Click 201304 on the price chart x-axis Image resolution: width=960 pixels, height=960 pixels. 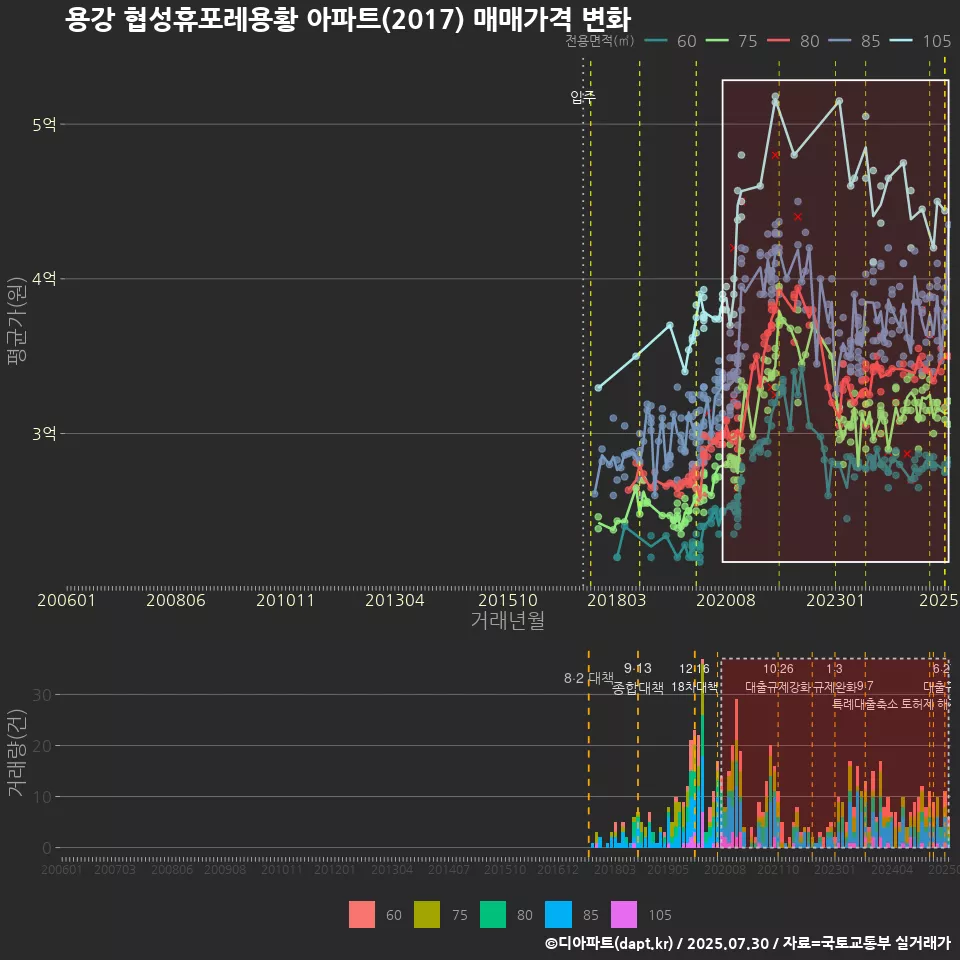point(395,600)
